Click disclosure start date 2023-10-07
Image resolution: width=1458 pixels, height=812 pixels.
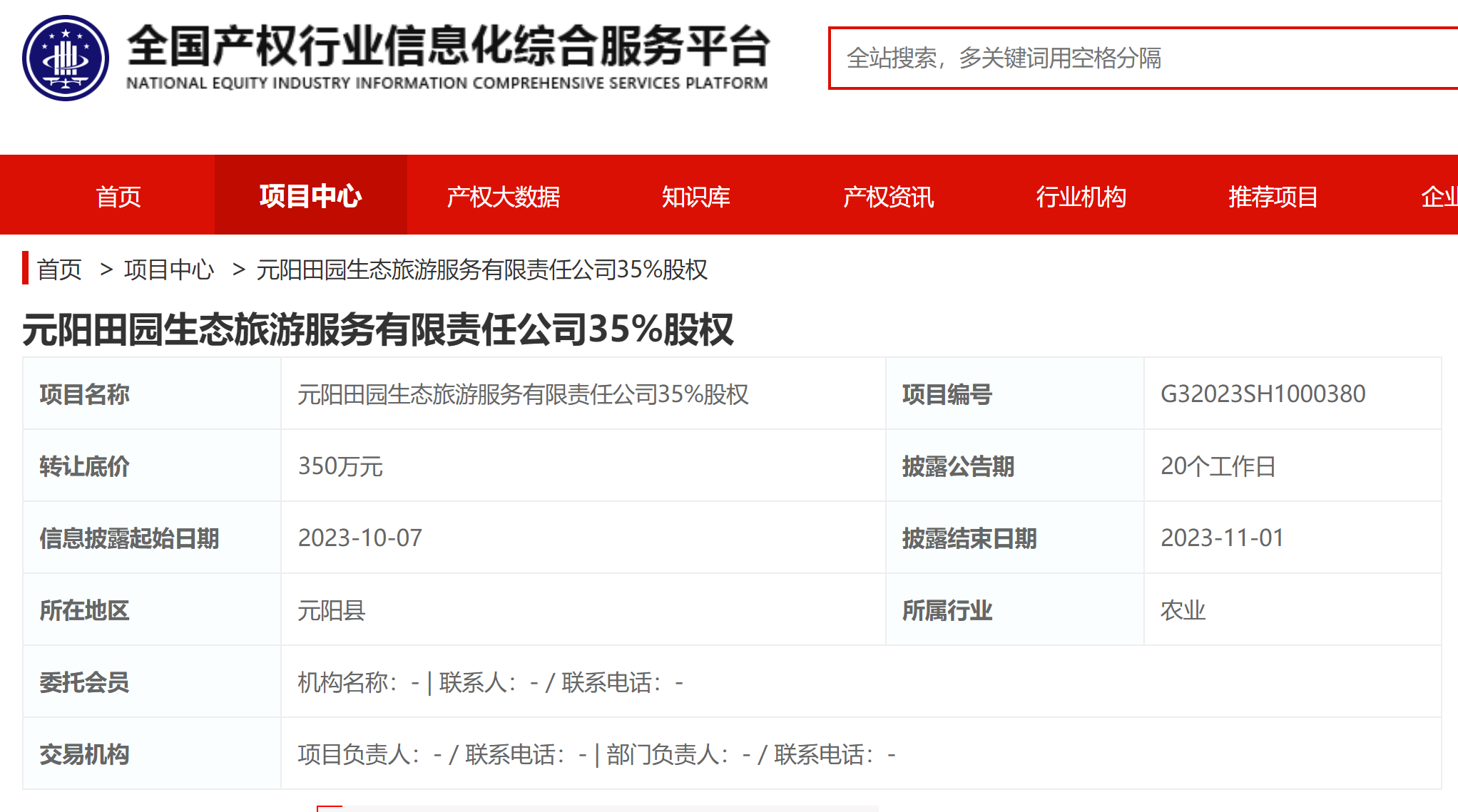tap(360, 538)
